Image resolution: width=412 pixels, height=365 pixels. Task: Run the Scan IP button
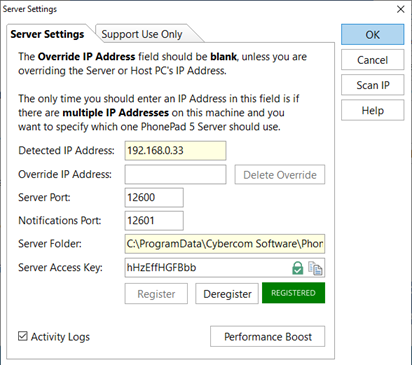[x=372, y=85]
